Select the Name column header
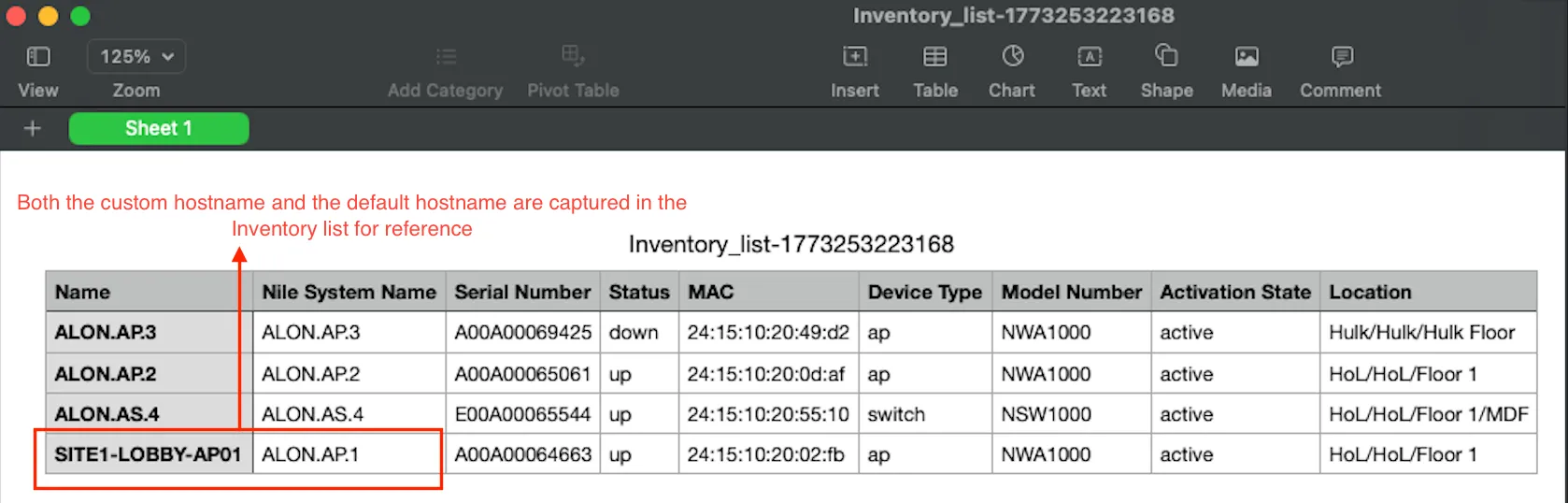Screen dimensions: 1568x503 [150, 292]
